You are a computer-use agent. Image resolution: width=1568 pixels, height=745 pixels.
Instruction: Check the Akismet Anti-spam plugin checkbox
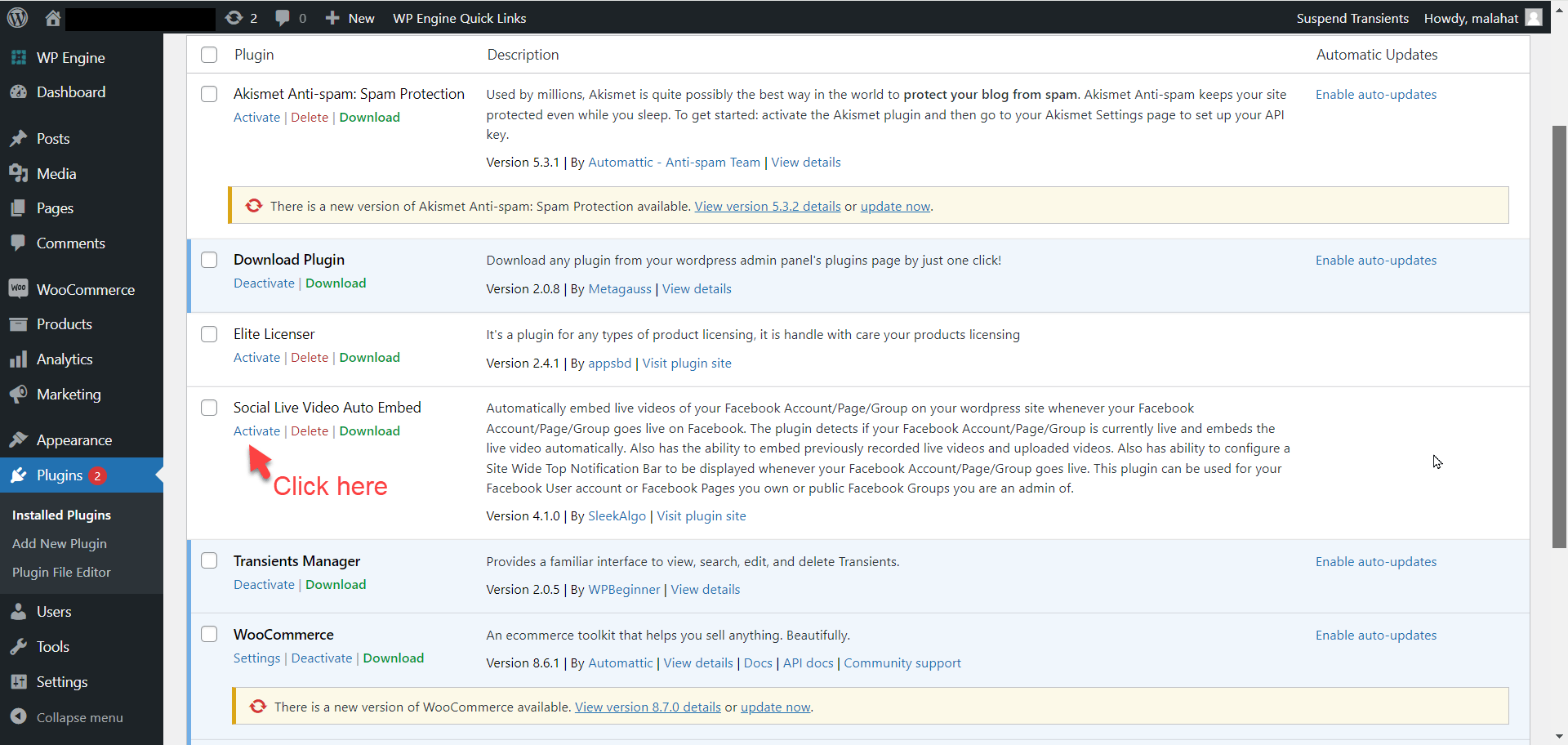(209, 94)
